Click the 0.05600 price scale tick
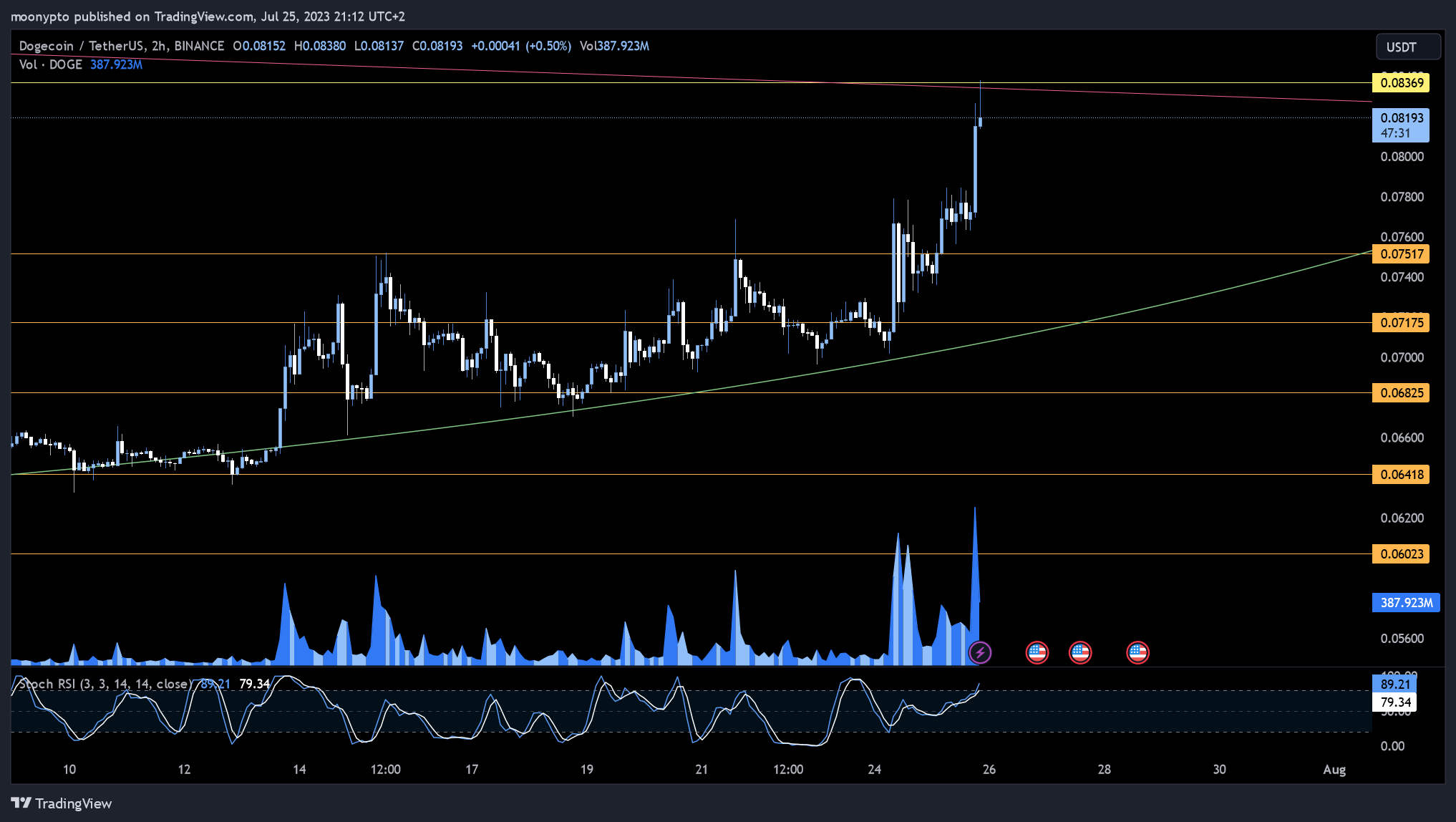The height and width of the screenshot is (822, 1456). [x=1402, y=638]
